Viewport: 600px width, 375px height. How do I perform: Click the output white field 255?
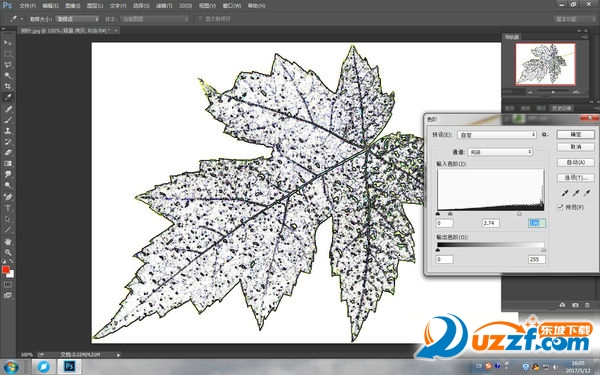point(536,259)
